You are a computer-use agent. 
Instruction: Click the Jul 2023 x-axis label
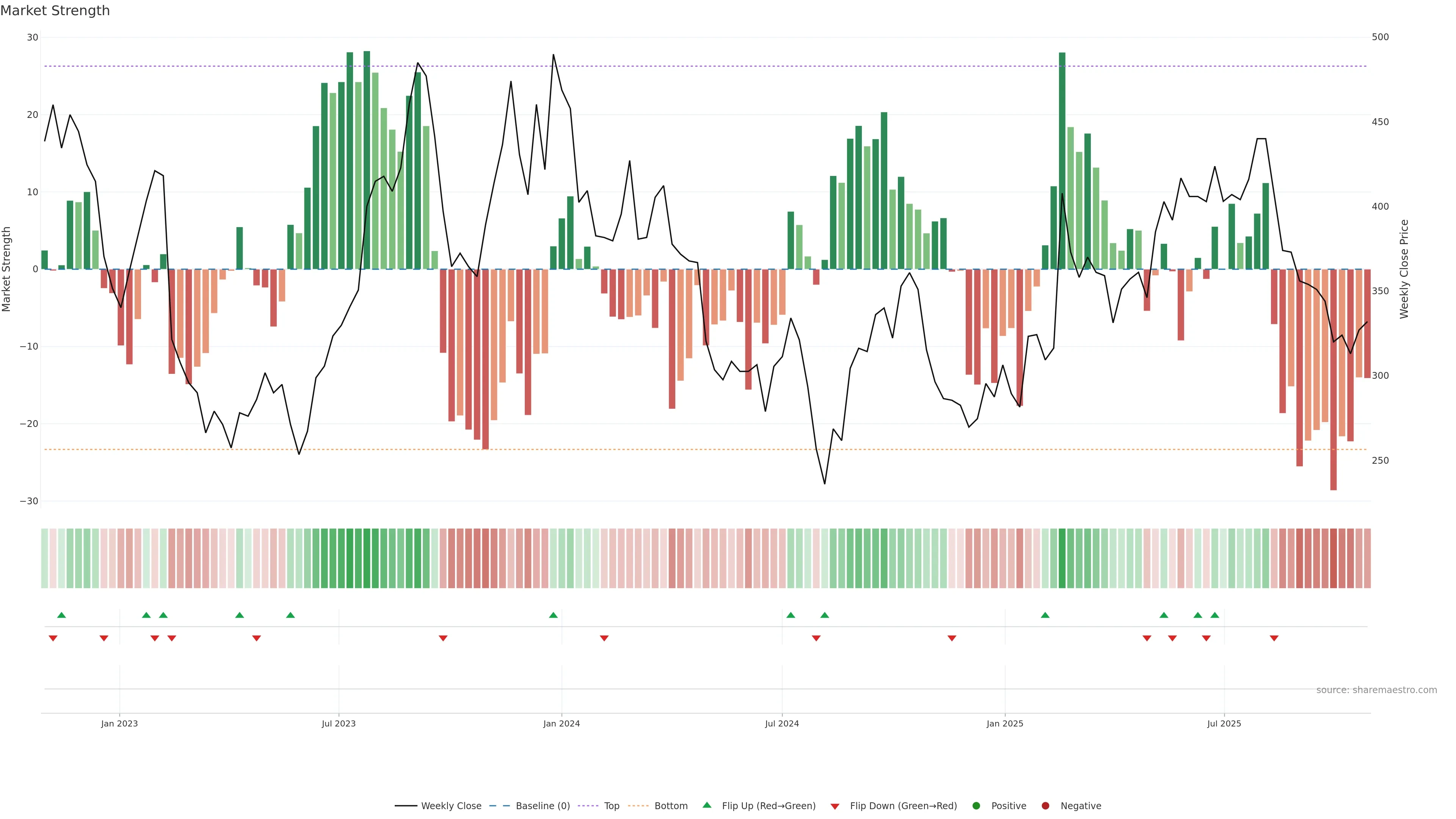pyautogui.click(x=339, y=723)
